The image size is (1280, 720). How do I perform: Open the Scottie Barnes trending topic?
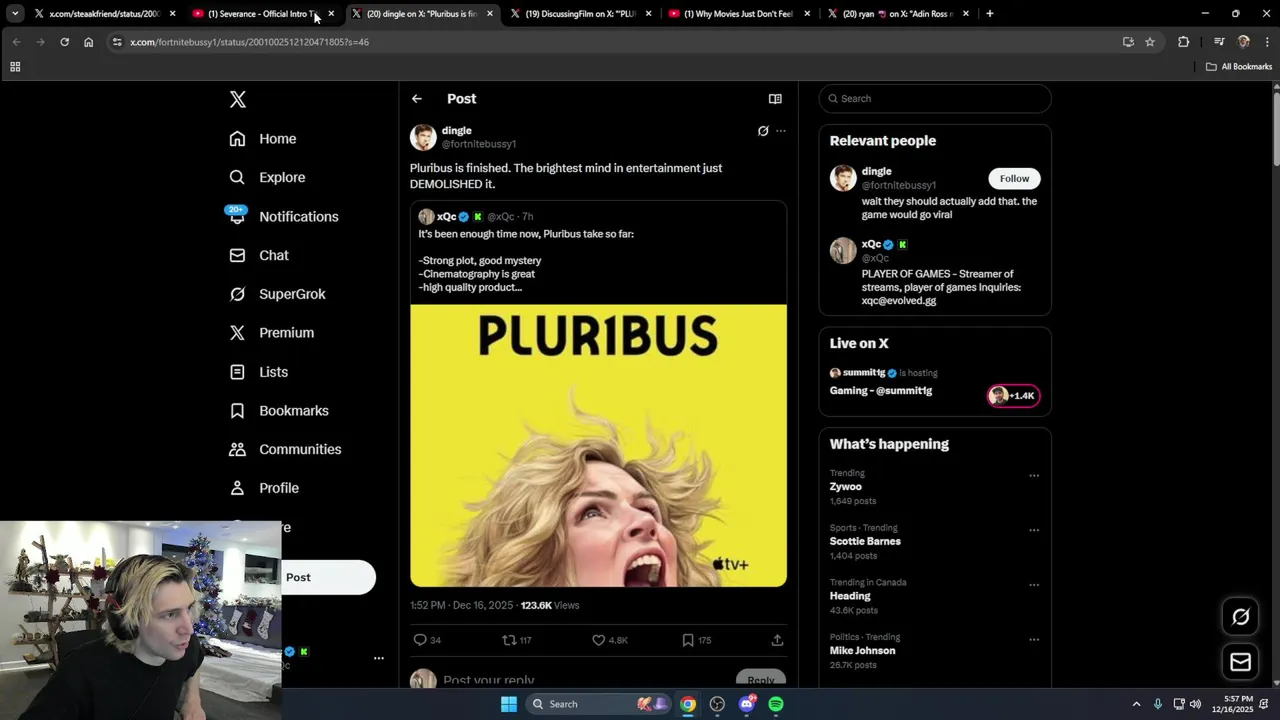click(x=865, y=541)
